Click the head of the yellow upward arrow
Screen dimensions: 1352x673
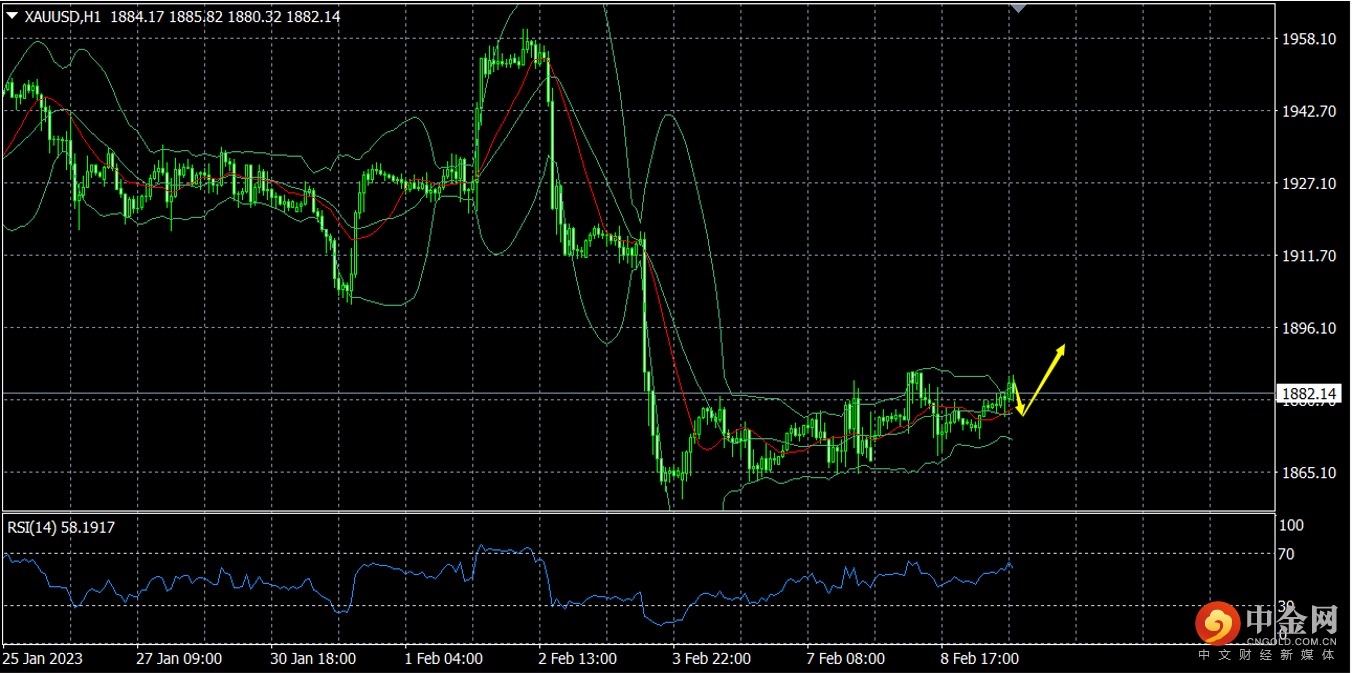pyautogui.click(x=1061, y=349)
